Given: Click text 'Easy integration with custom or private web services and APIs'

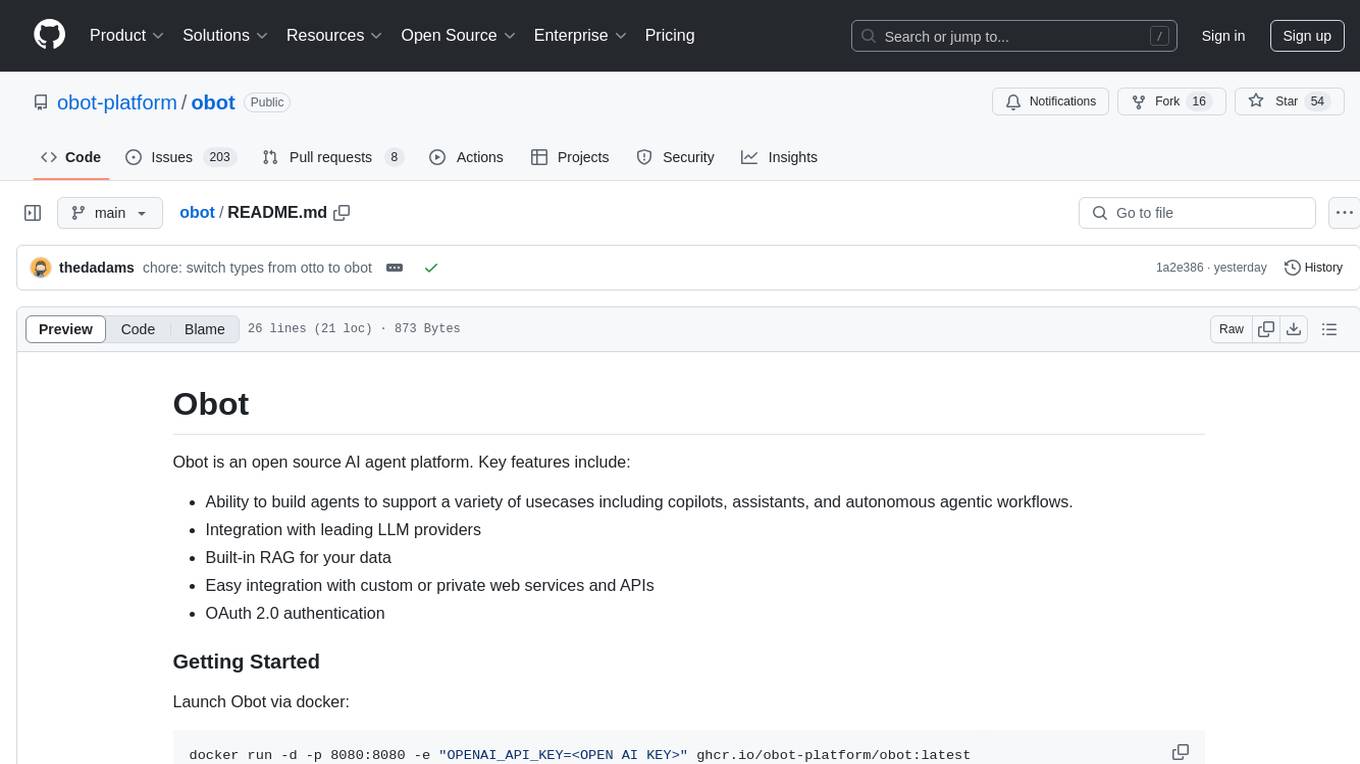Looking at the screenshot, I should click(430, 586).
